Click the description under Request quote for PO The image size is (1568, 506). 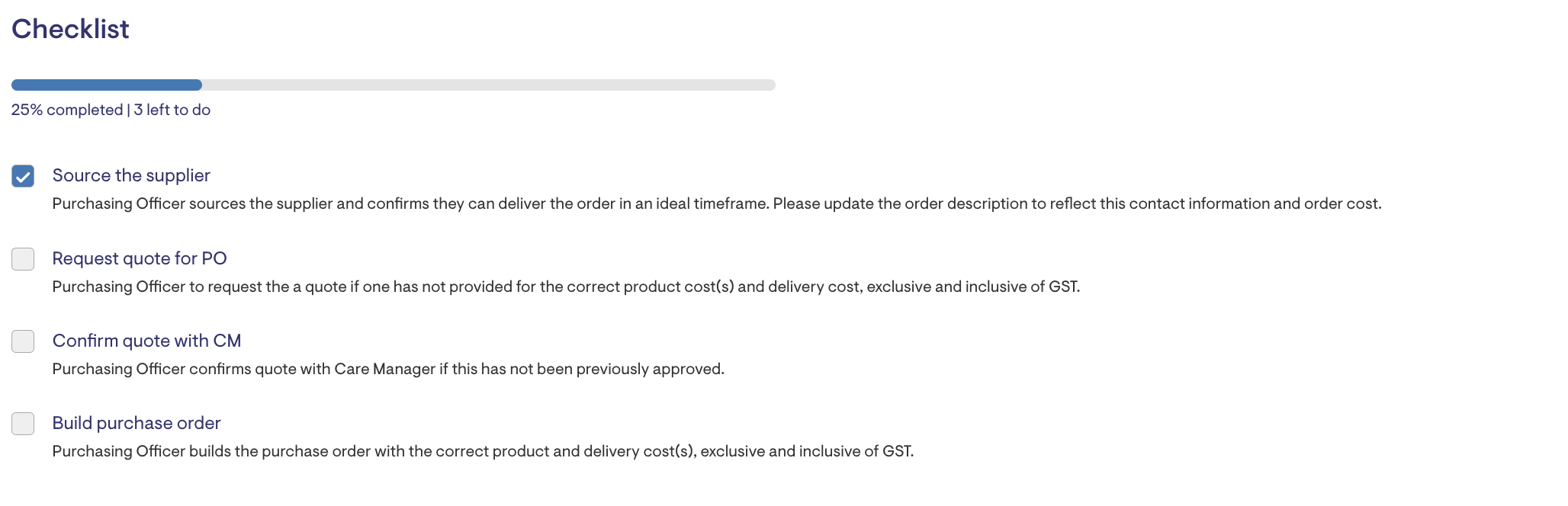pos(566,287)
